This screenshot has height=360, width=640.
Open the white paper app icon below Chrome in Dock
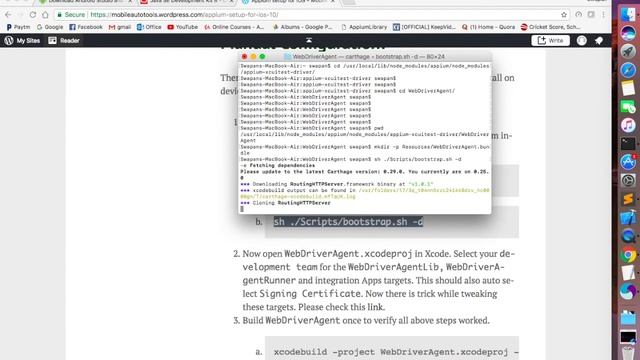pos(628,273)
